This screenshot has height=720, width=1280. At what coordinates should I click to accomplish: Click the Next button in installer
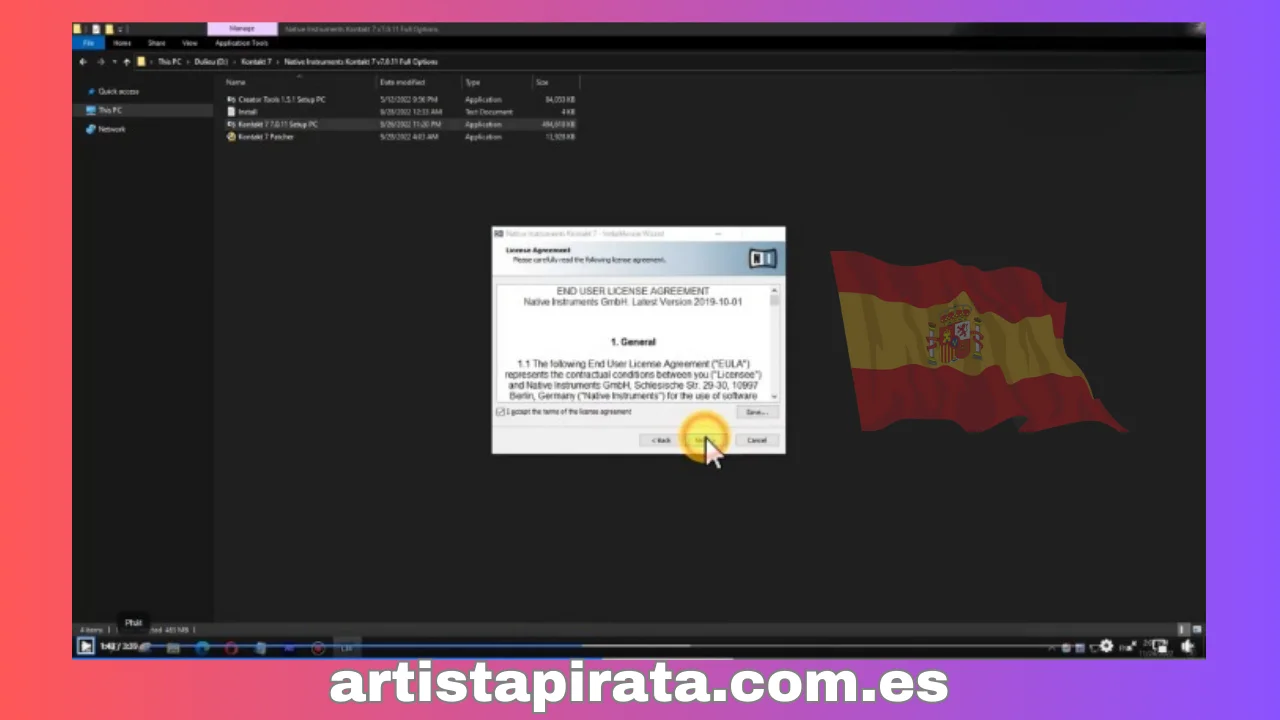tap(708, 440)
